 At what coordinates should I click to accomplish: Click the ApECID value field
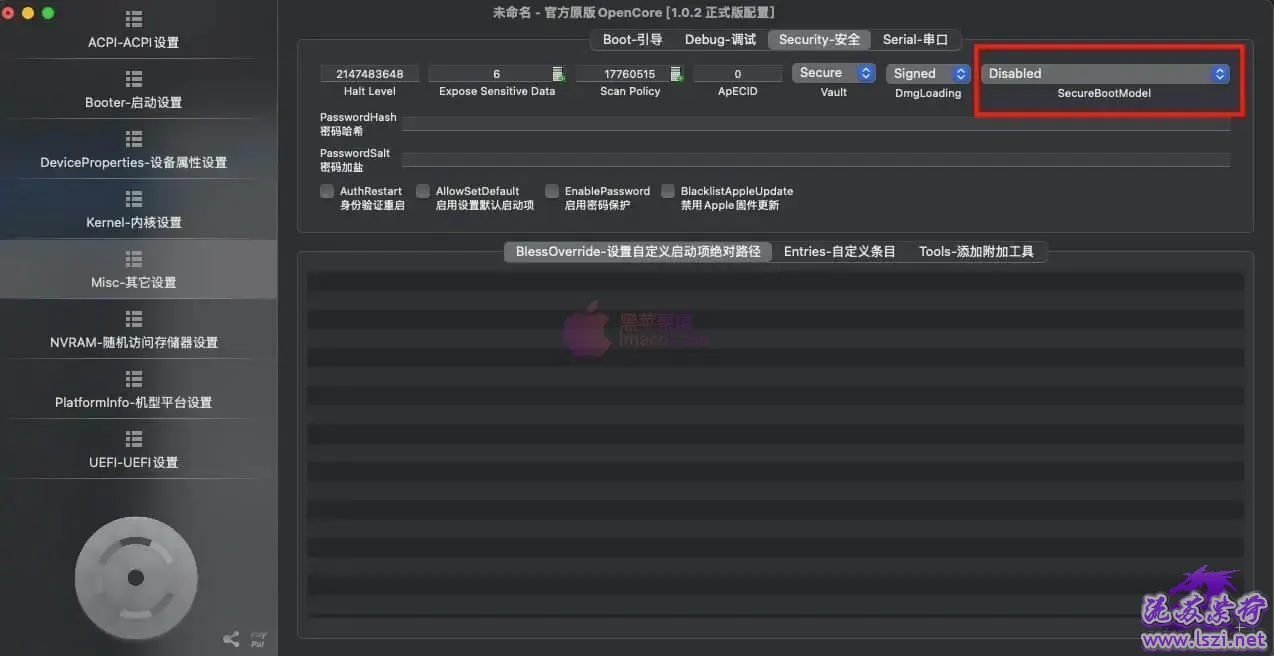coord(738,74)
